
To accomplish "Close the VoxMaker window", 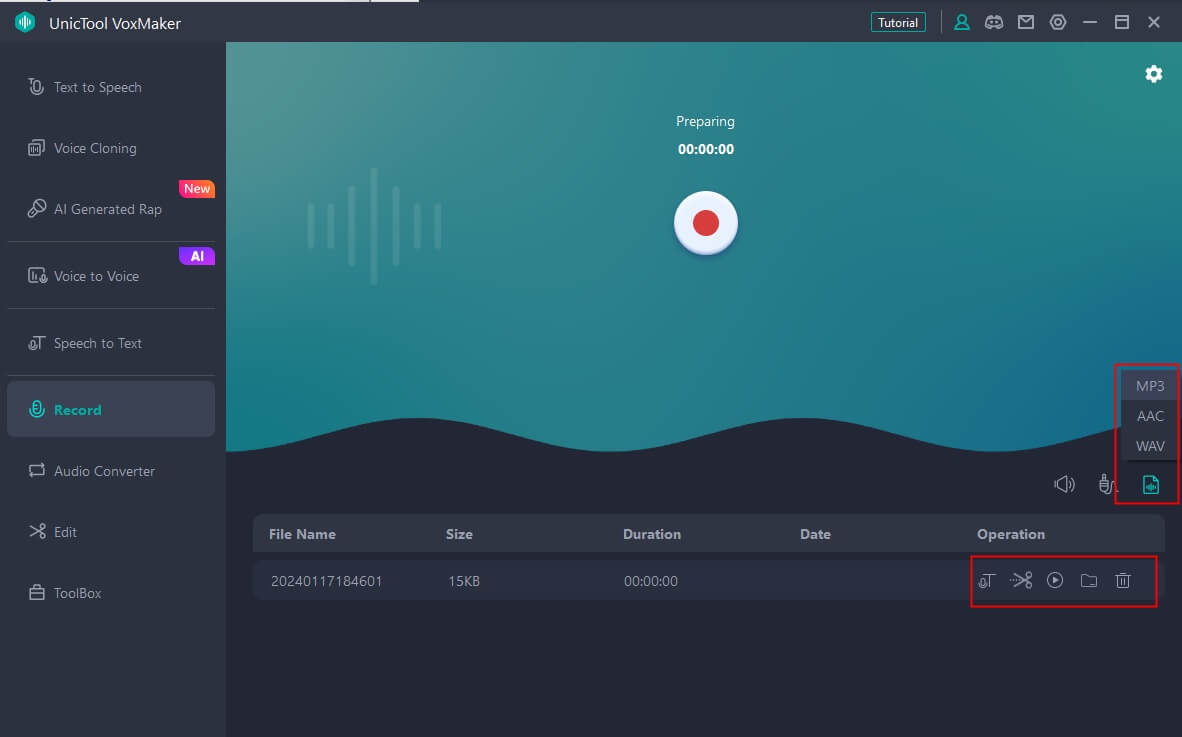I will 1153,23.
